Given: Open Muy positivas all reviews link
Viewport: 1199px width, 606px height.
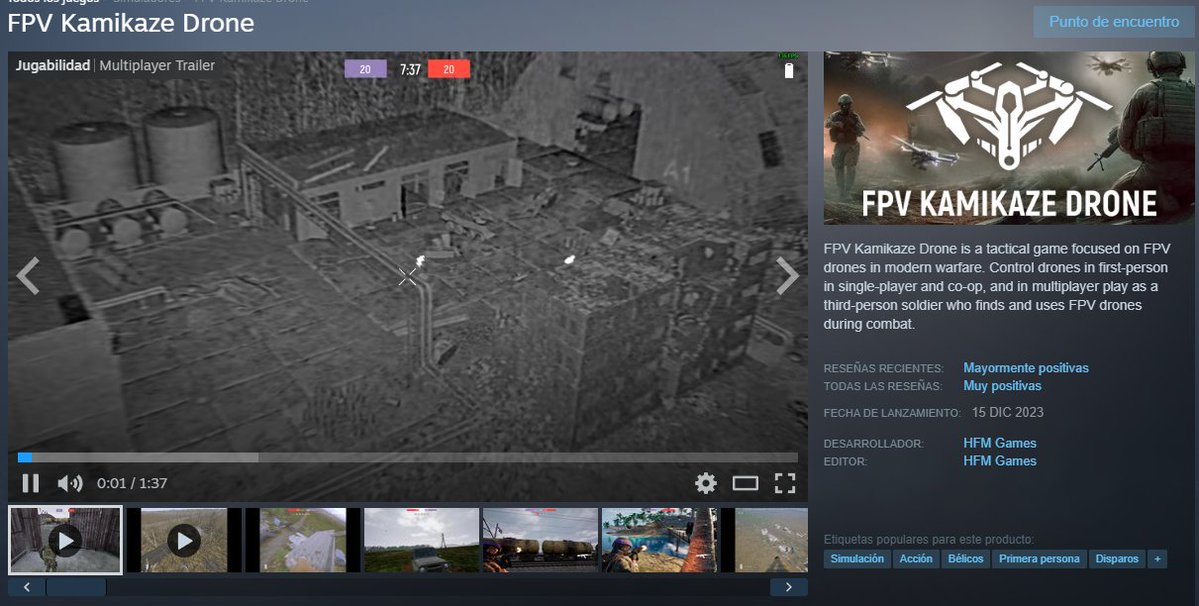Looking at the screenshot, I should pyautogui.click(x=1002, y=386).
